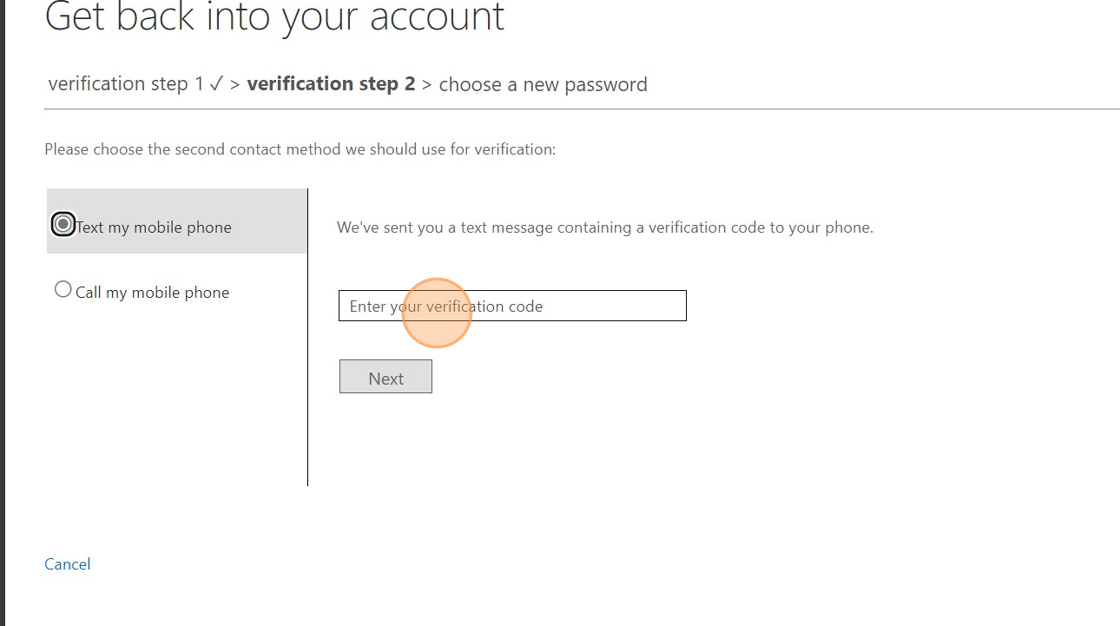Viewport: 1120px width, 626px height.
Task: Click the "Call my mobile phone" label text
Action: [x=153, y=292]
